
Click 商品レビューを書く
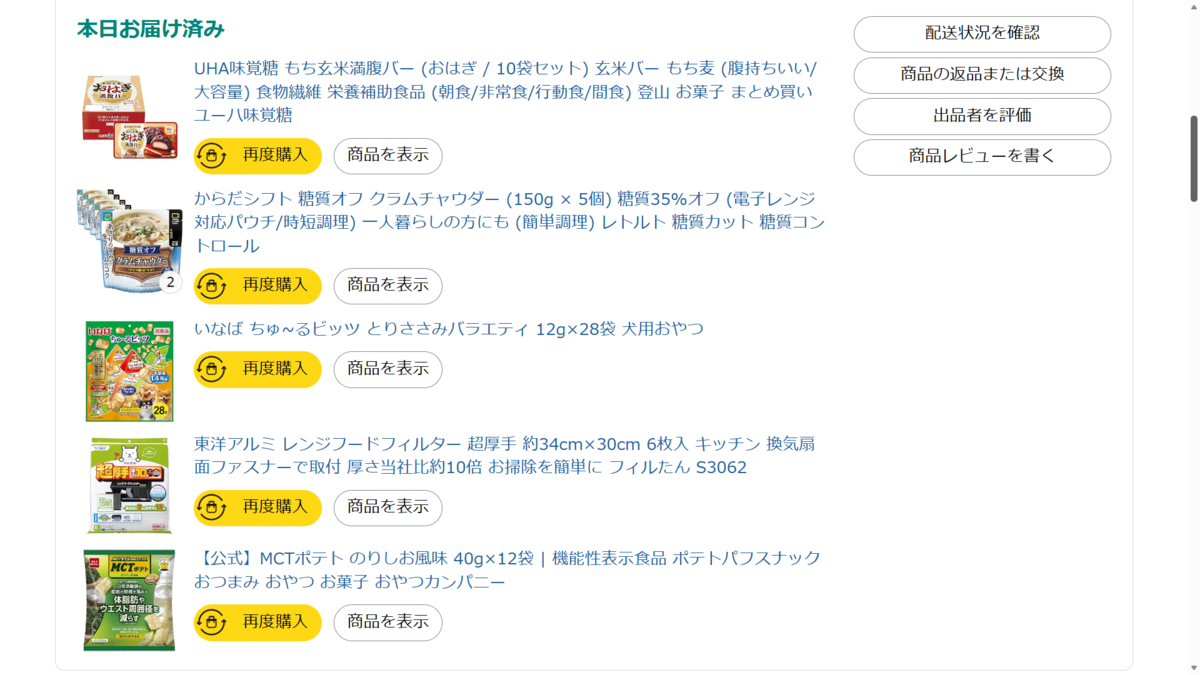tap(982, 157)
